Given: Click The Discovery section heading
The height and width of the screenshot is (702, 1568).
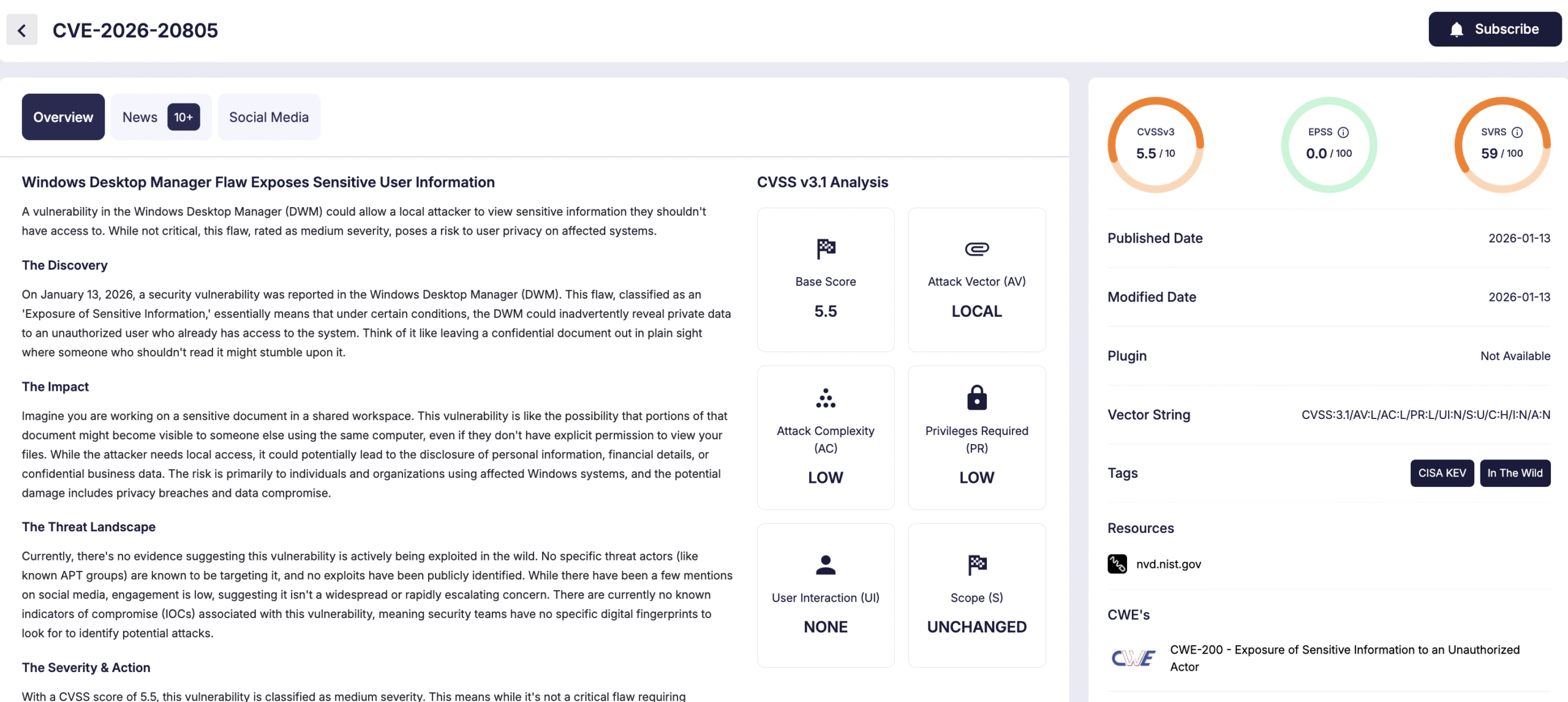Looking at the screenshot, I should click(x=65, y=265).
